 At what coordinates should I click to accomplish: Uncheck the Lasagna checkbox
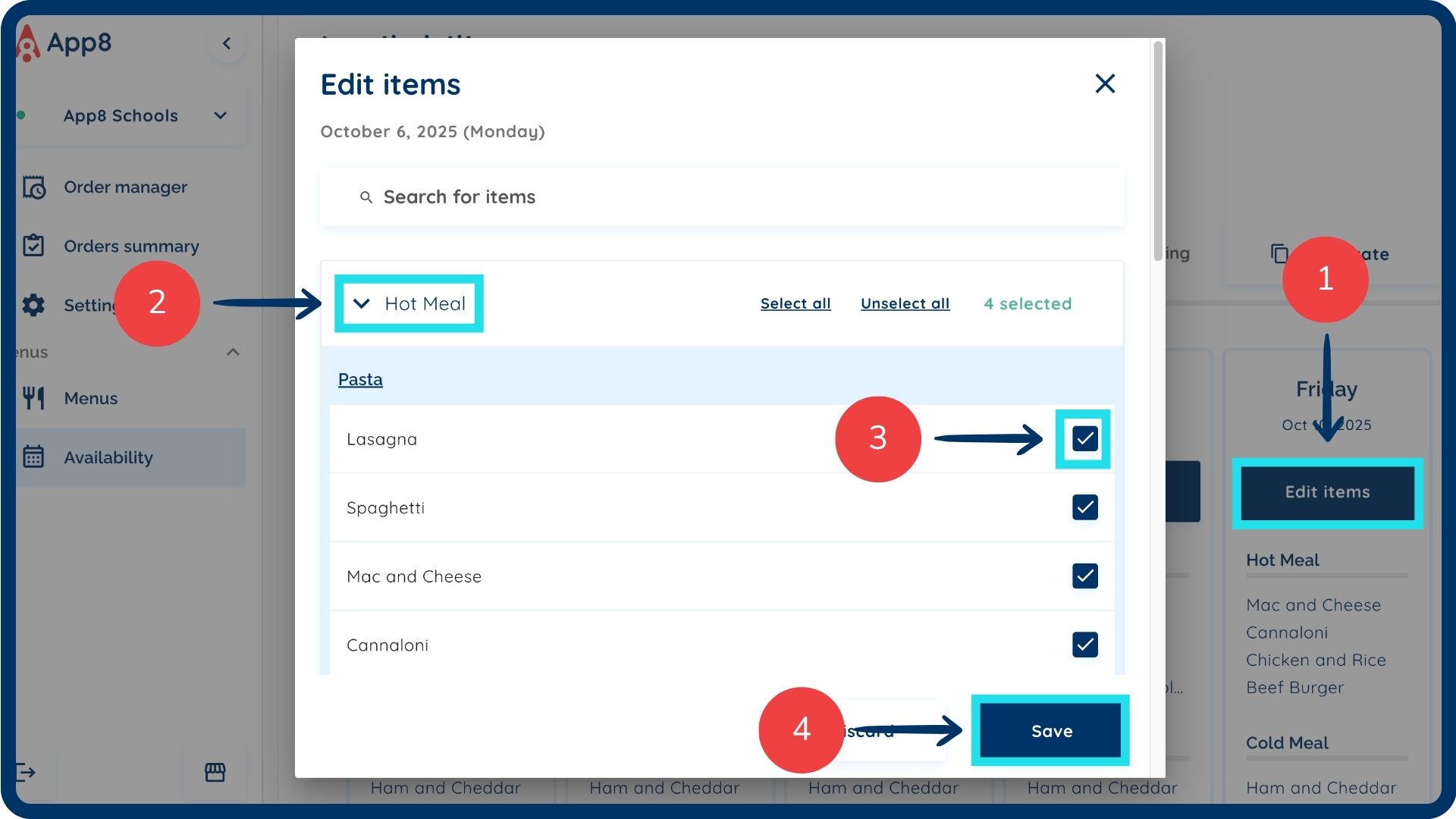click(x=1084, y=438)
